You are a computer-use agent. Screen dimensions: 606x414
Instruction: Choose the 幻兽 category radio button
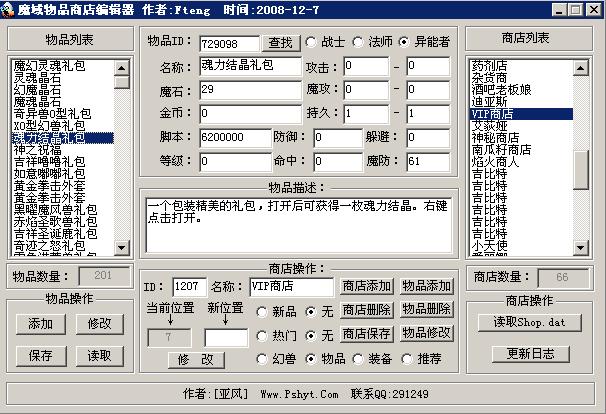[x=262, y=359]
